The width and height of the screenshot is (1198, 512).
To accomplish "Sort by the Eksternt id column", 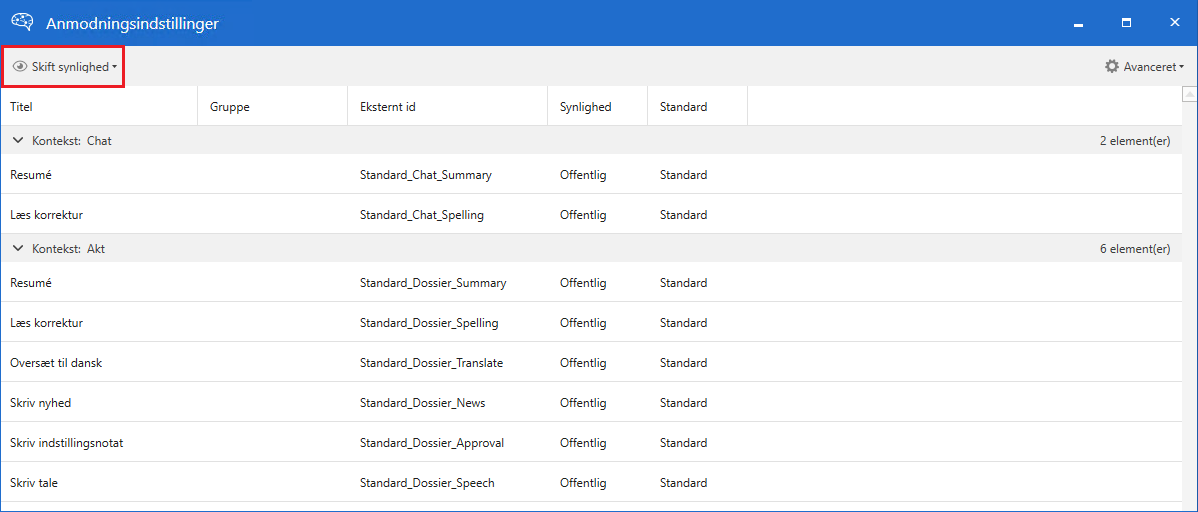I will coord(447,107).
